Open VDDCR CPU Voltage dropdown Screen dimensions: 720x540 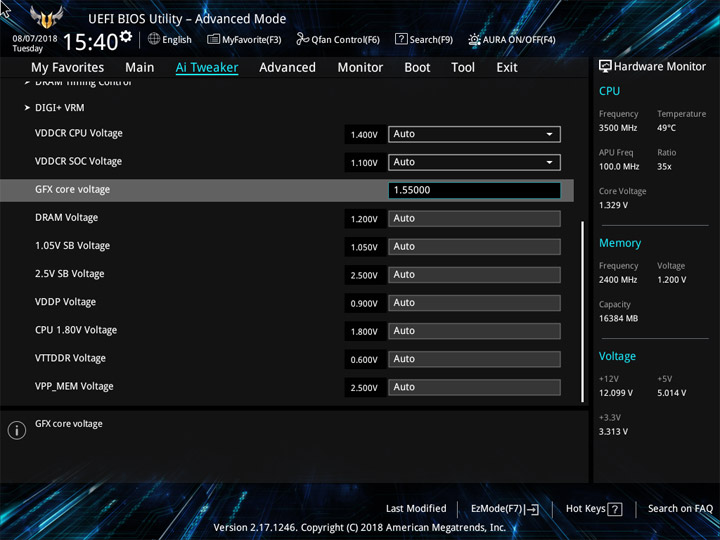(474, 134)
